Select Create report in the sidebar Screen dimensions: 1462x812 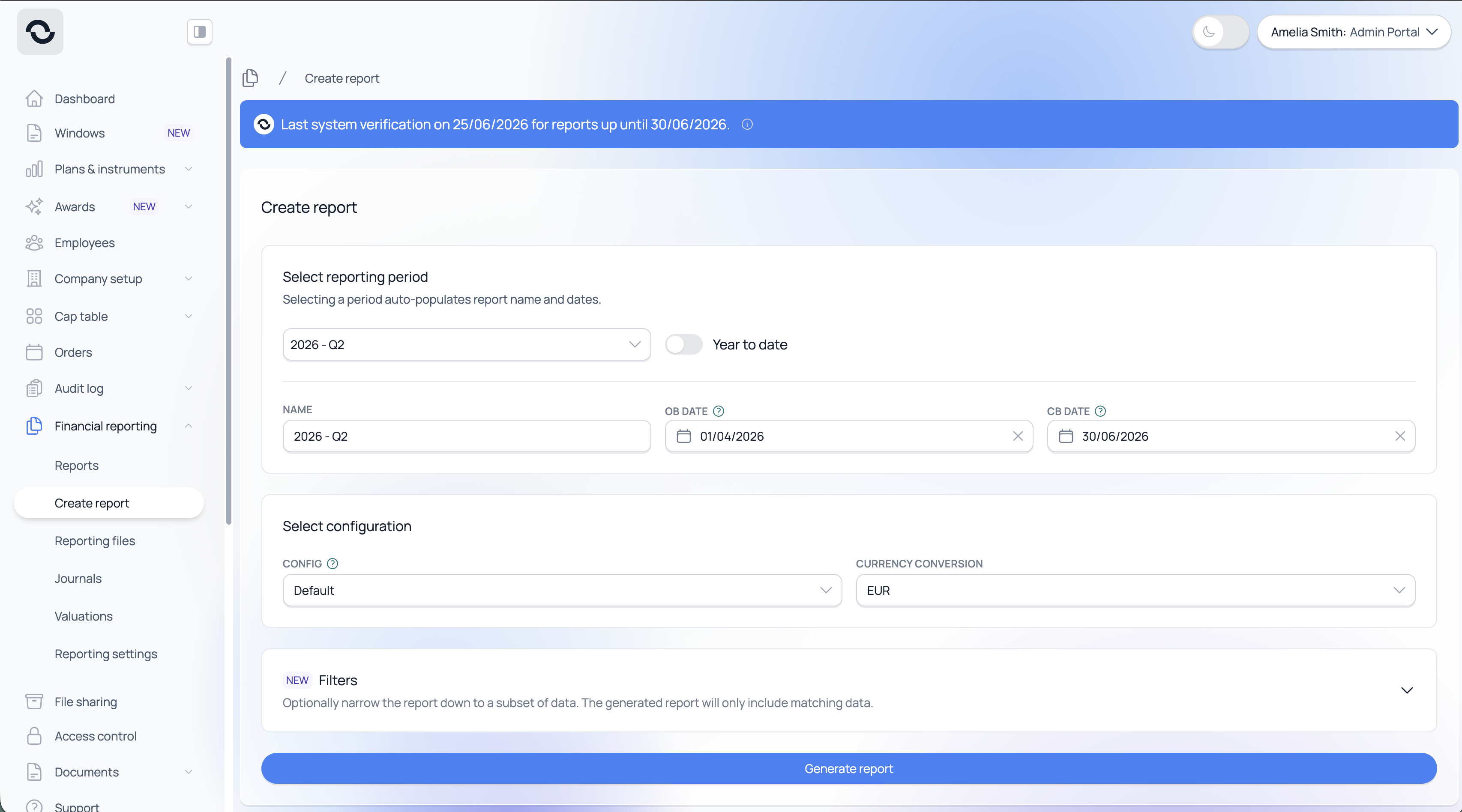[108, 503]
